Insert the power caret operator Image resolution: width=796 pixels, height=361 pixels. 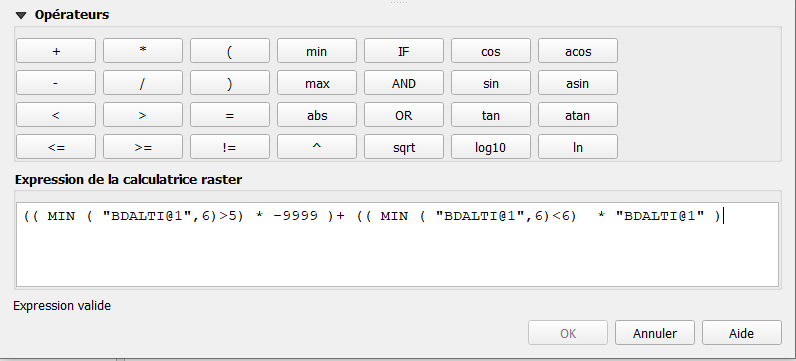click(x=317, y=147)
